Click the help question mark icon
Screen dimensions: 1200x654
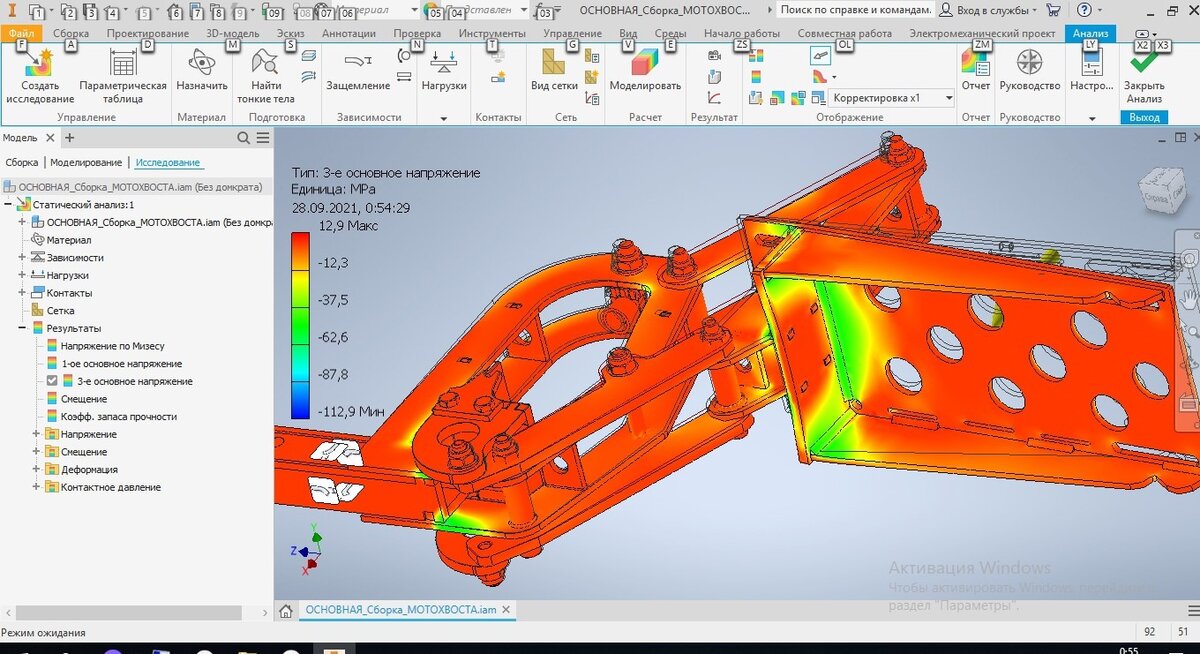[1084, 10]
